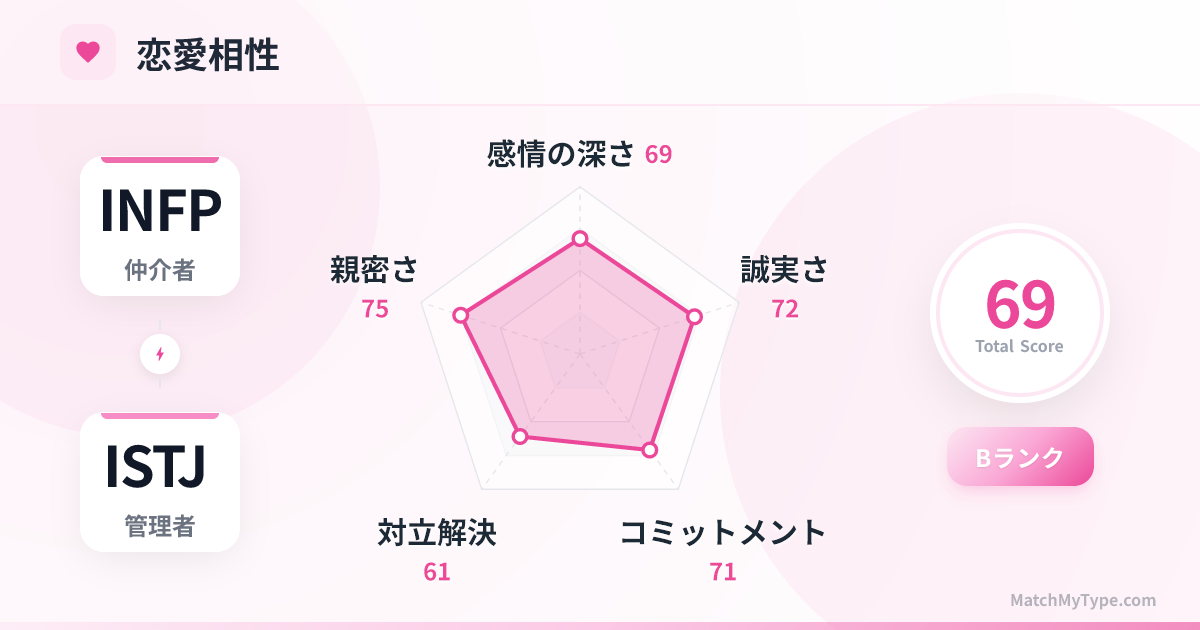Click the 恋愛相性 heading text
1200x630 pixels.
pos(208,55)
